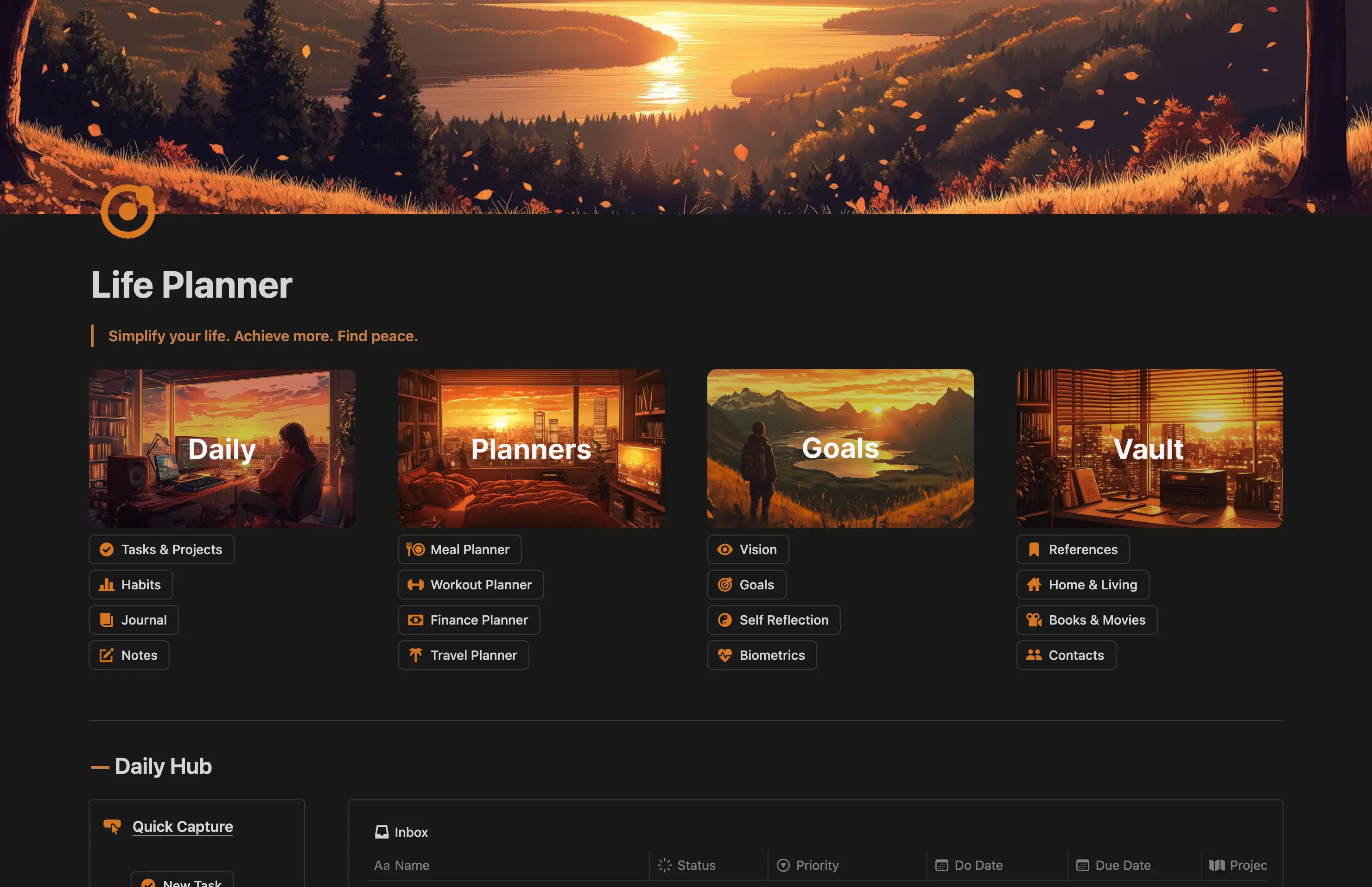The height and width of the screenshot is (887, 1372).
Task: Click the Quick Capture label
Action: pyautogui.click(x=182, y=825)
